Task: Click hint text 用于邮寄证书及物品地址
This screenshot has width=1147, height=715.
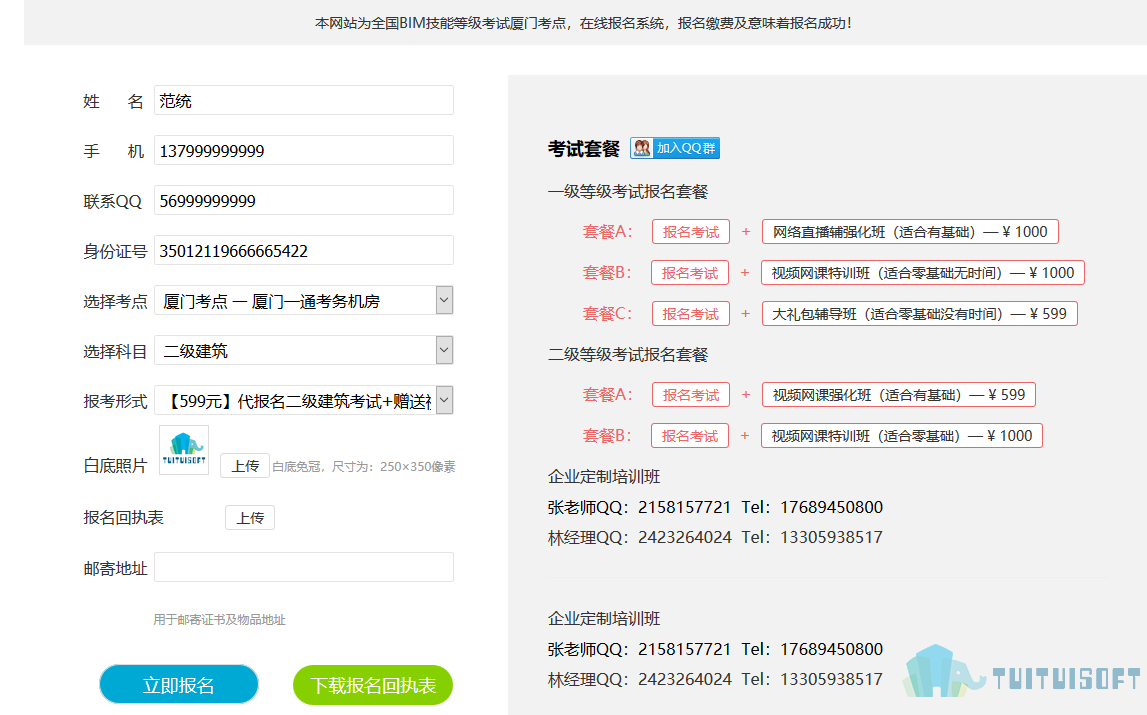Action: pos(219,620)
